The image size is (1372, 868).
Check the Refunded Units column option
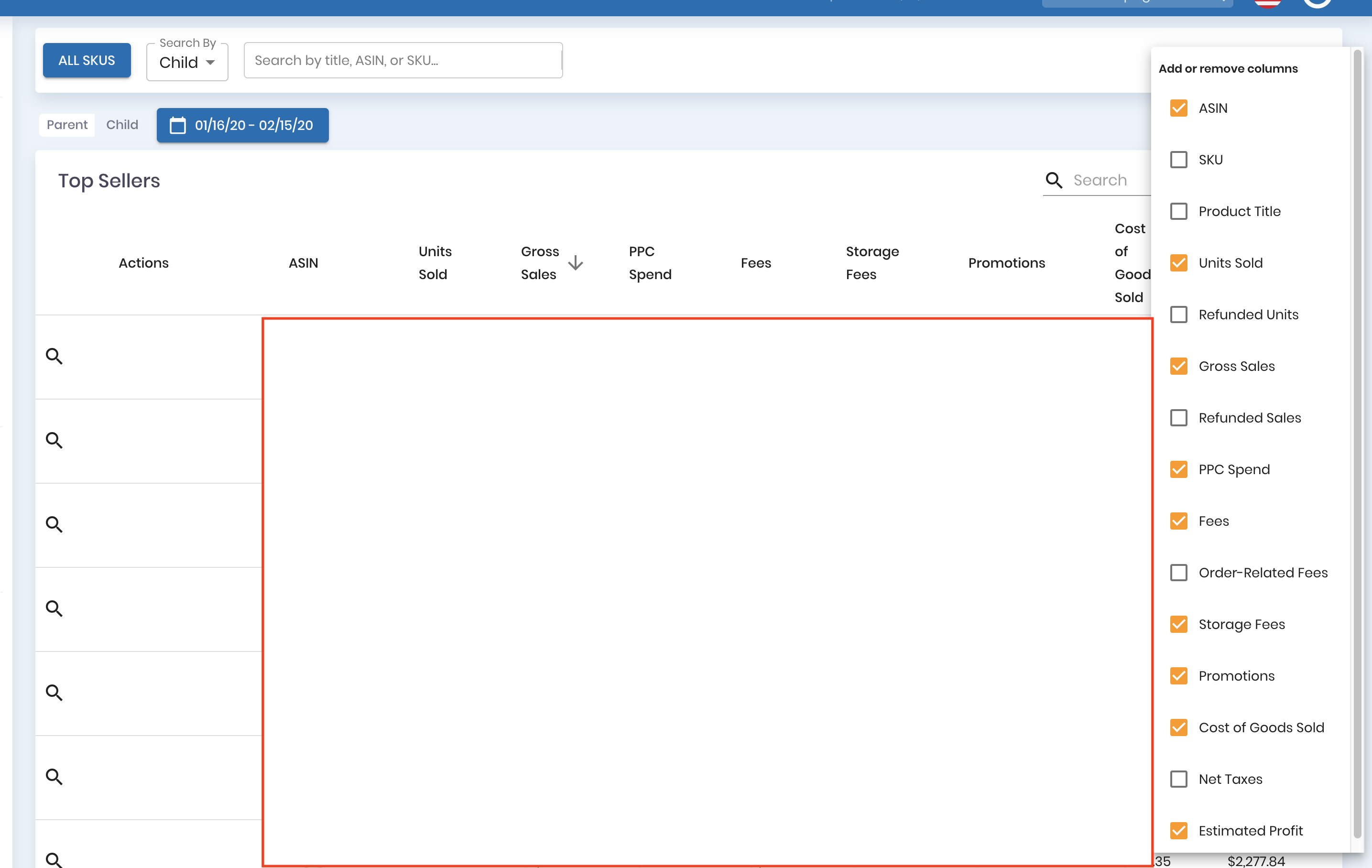(x=1179, y=314)
